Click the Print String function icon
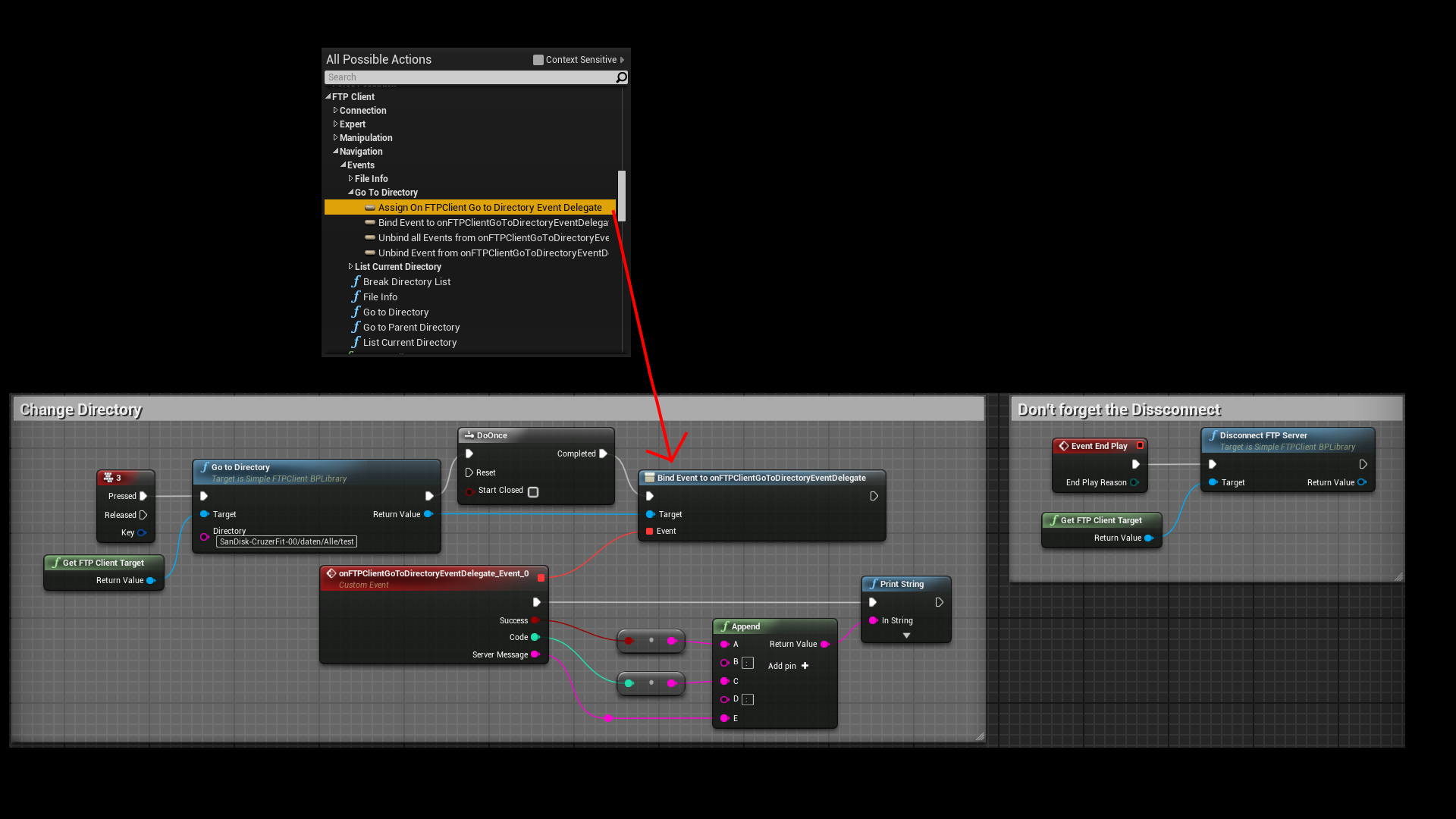Viewport: 1456px width, 819px height. coord(874,584)
